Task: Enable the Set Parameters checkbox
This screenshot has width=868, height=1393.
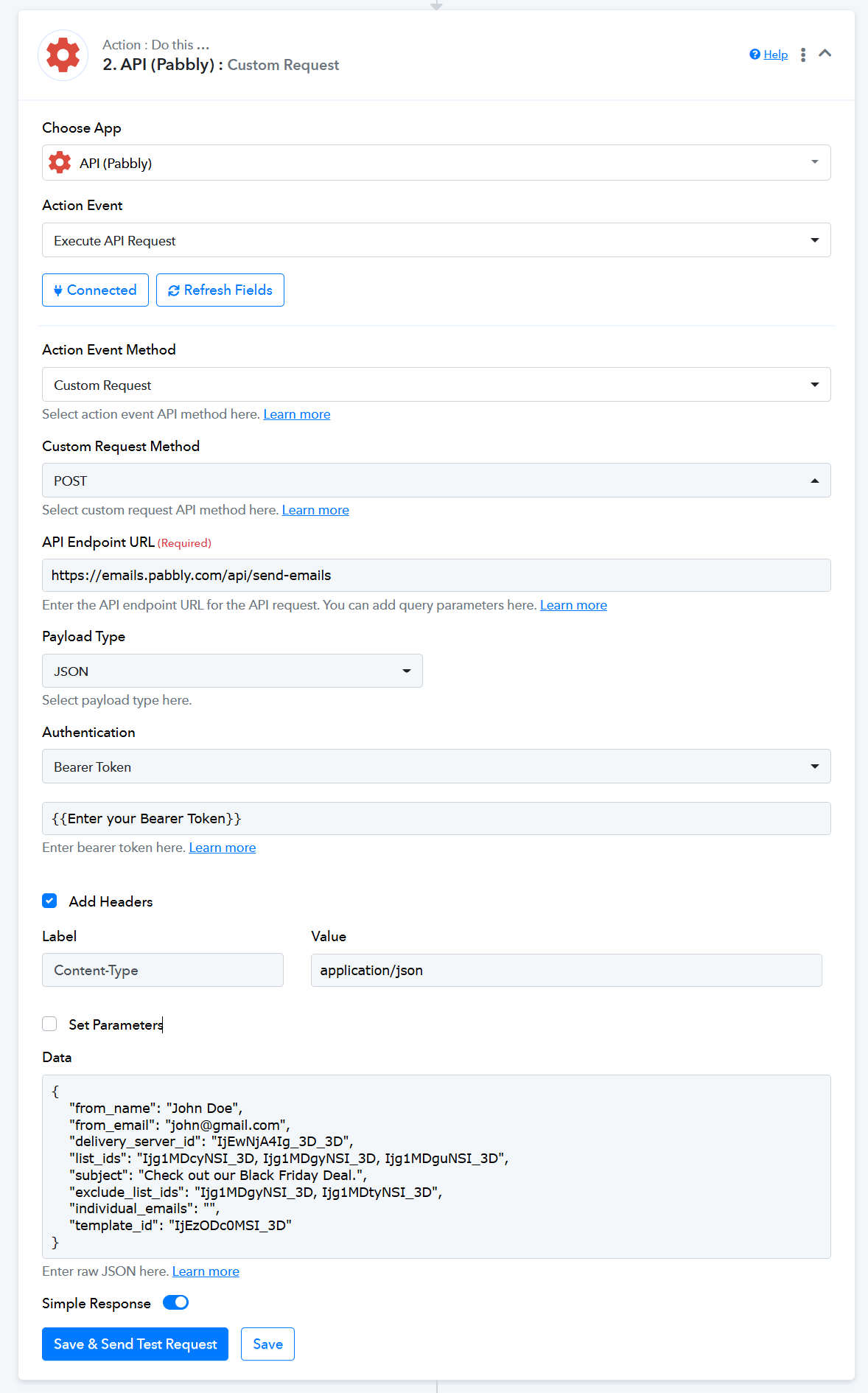Action: [x=49, y=1024]
